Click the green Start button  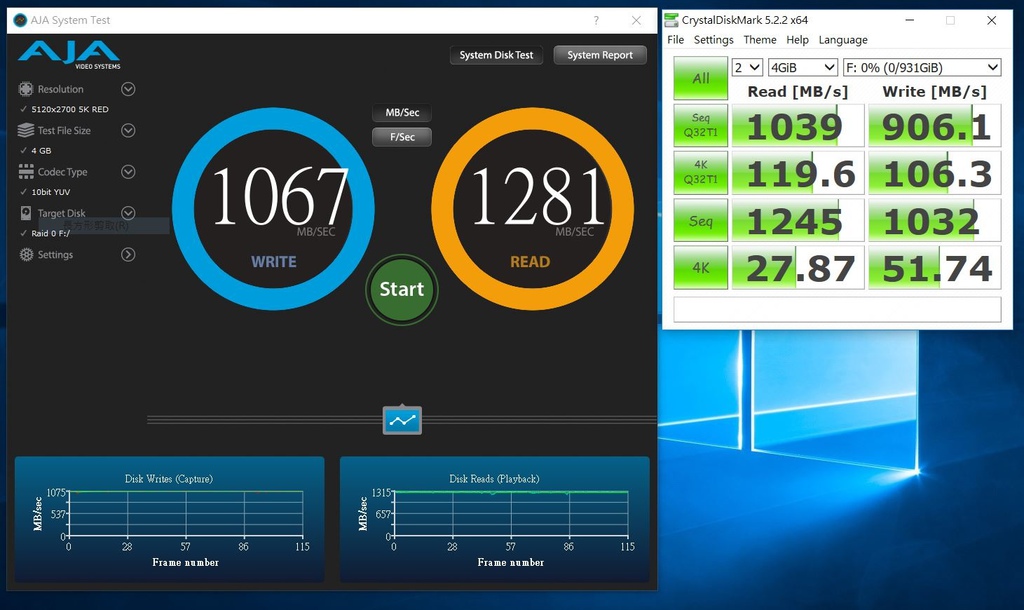coord(402,289)
